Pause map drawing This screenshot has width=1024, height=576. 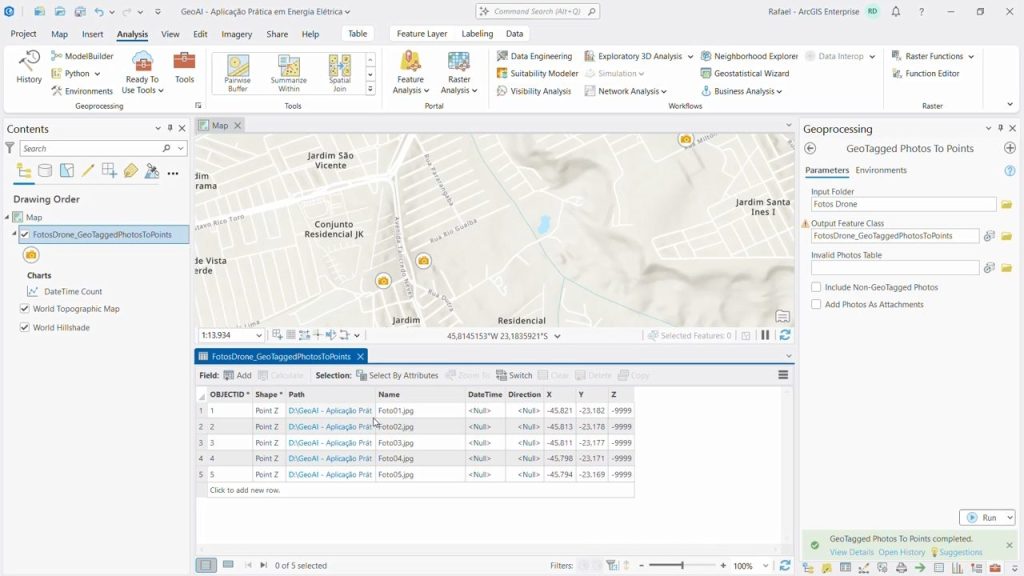(765, 335)
